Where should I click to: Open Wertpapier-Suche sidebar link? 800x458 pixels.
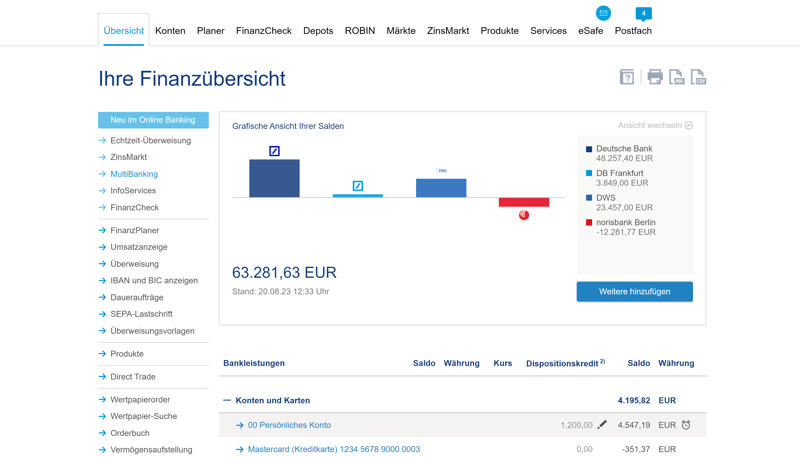[144, 416]
